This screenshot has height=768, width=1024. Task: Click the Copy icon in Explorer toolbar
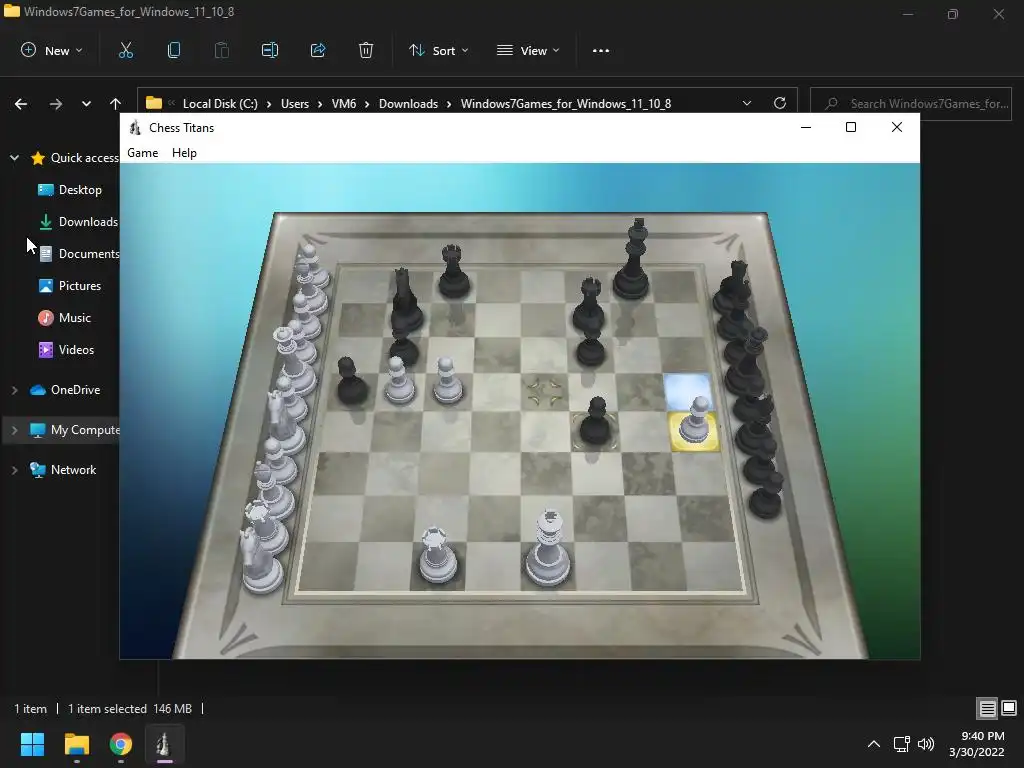174,50
